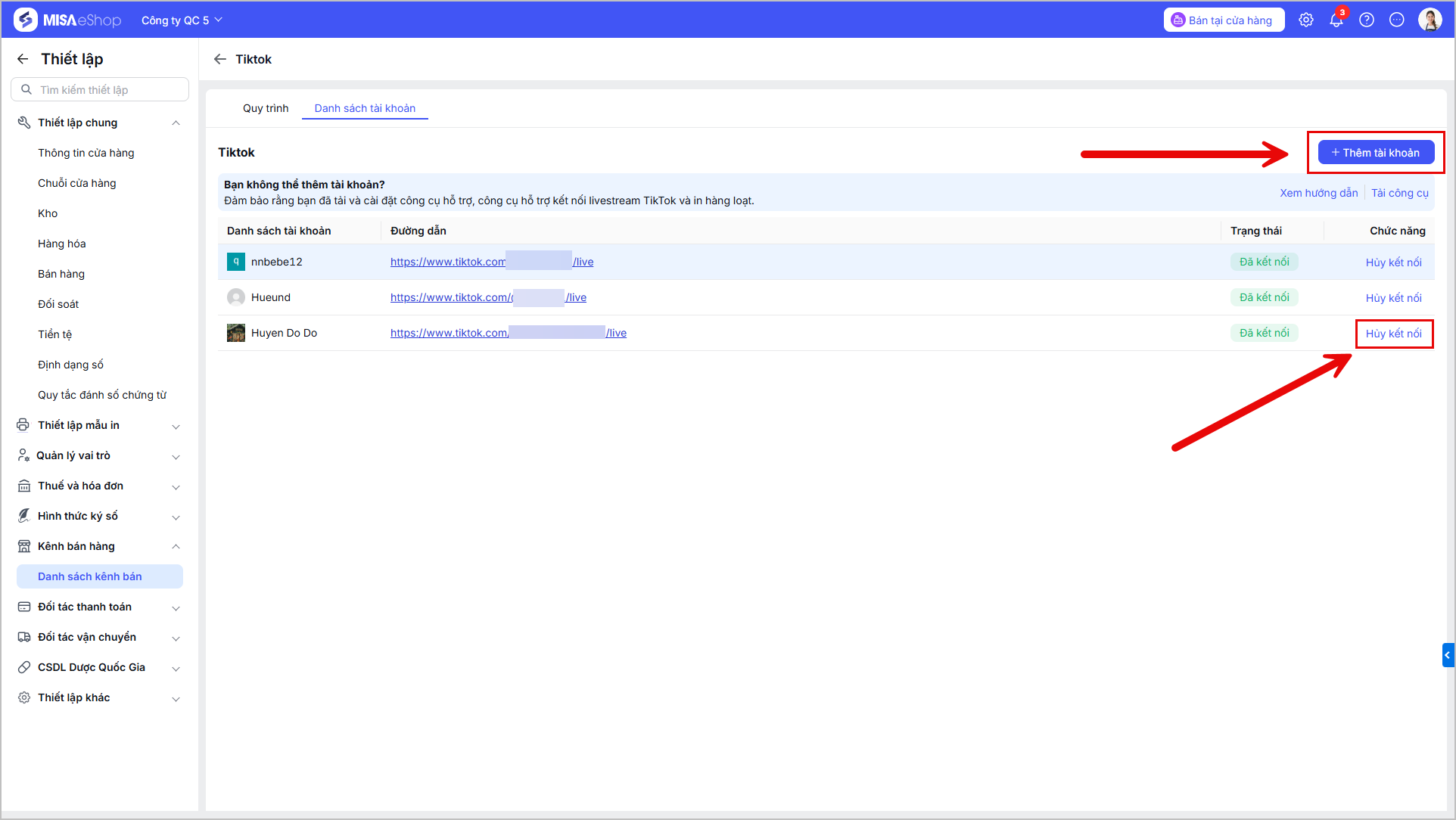The image size is (1456, 820).
Task: Expand the CSDL Dược Quốc Gia section
Action: pyautogui.click(x=176, y=668)
